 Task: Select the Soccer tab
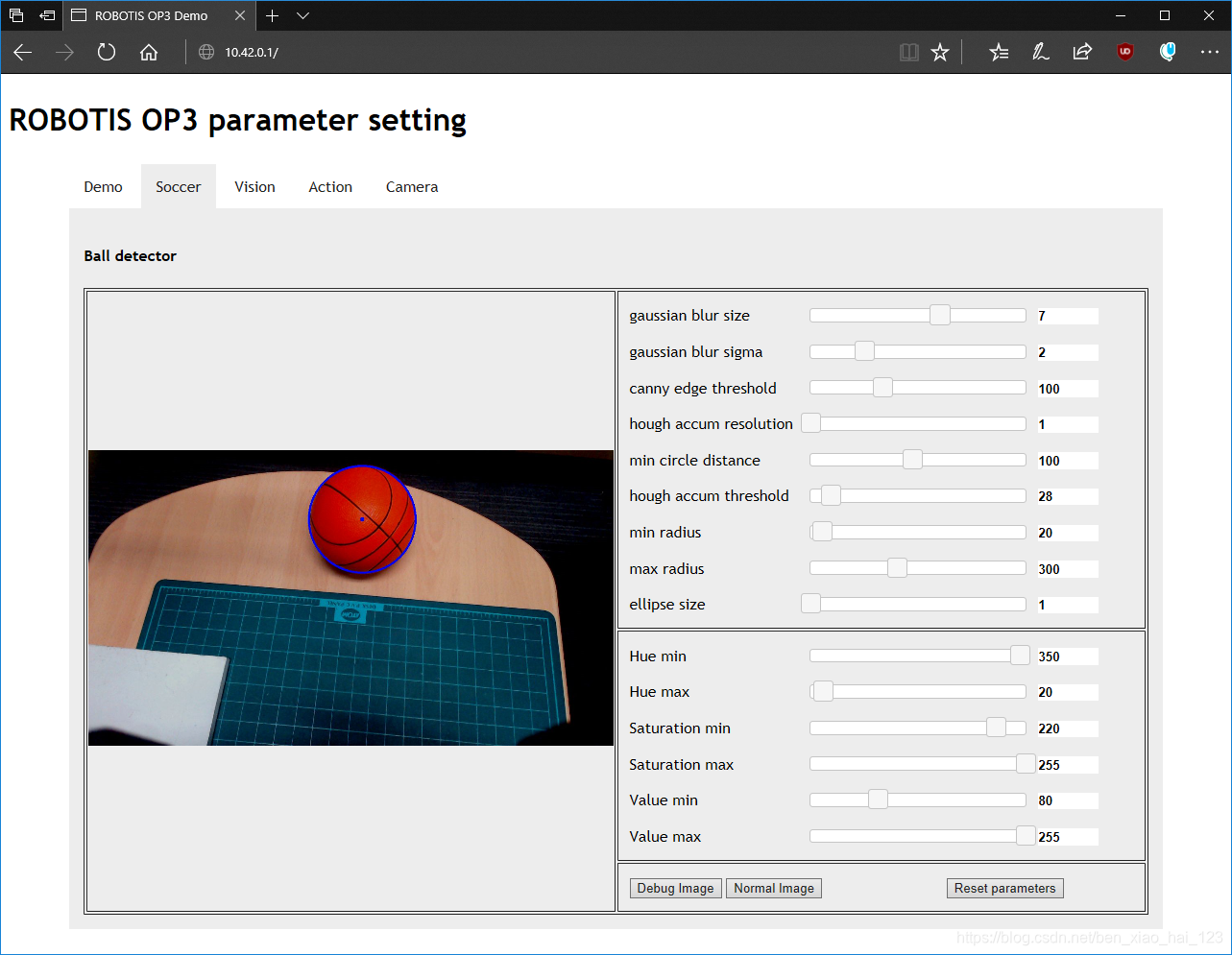179,187
